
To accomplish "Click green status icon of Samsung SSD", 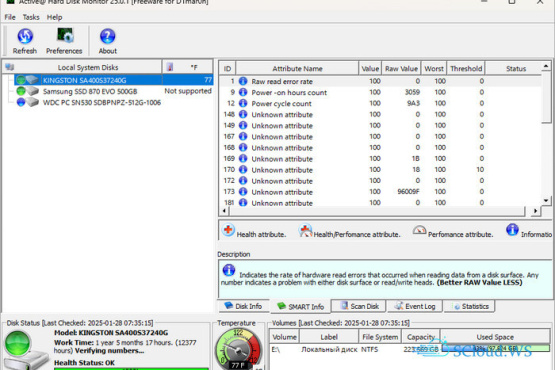I will pos(21,91).
